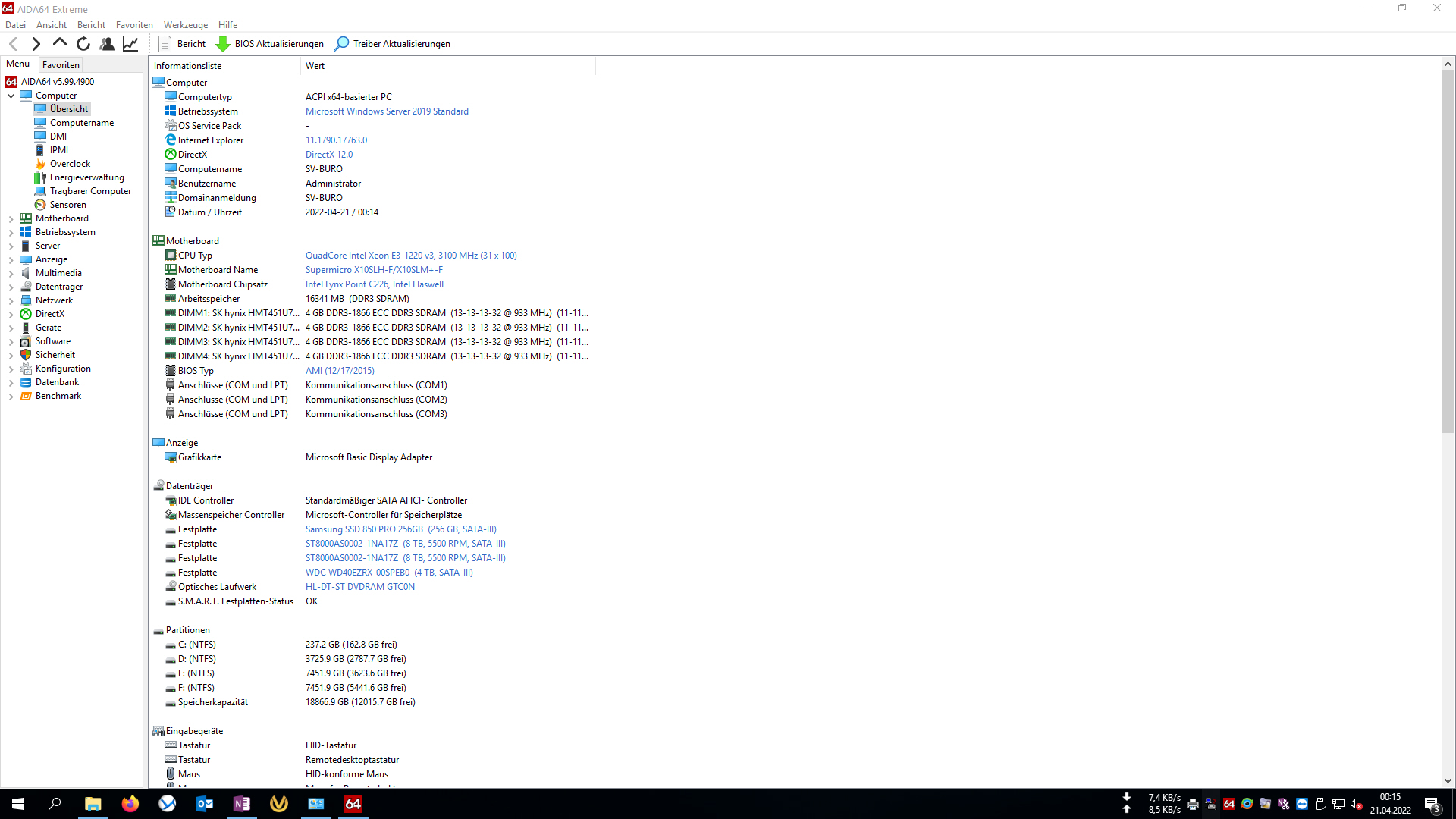Image resolution: width=1456 pixels, height=819 pixels.
Task: Collapse the Computer tree node
Action: 11,96
